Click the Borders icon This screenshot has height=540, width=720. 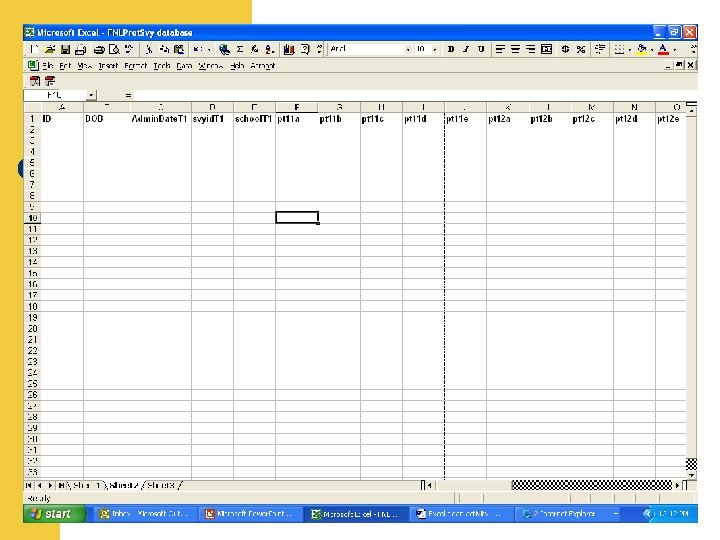619,49
